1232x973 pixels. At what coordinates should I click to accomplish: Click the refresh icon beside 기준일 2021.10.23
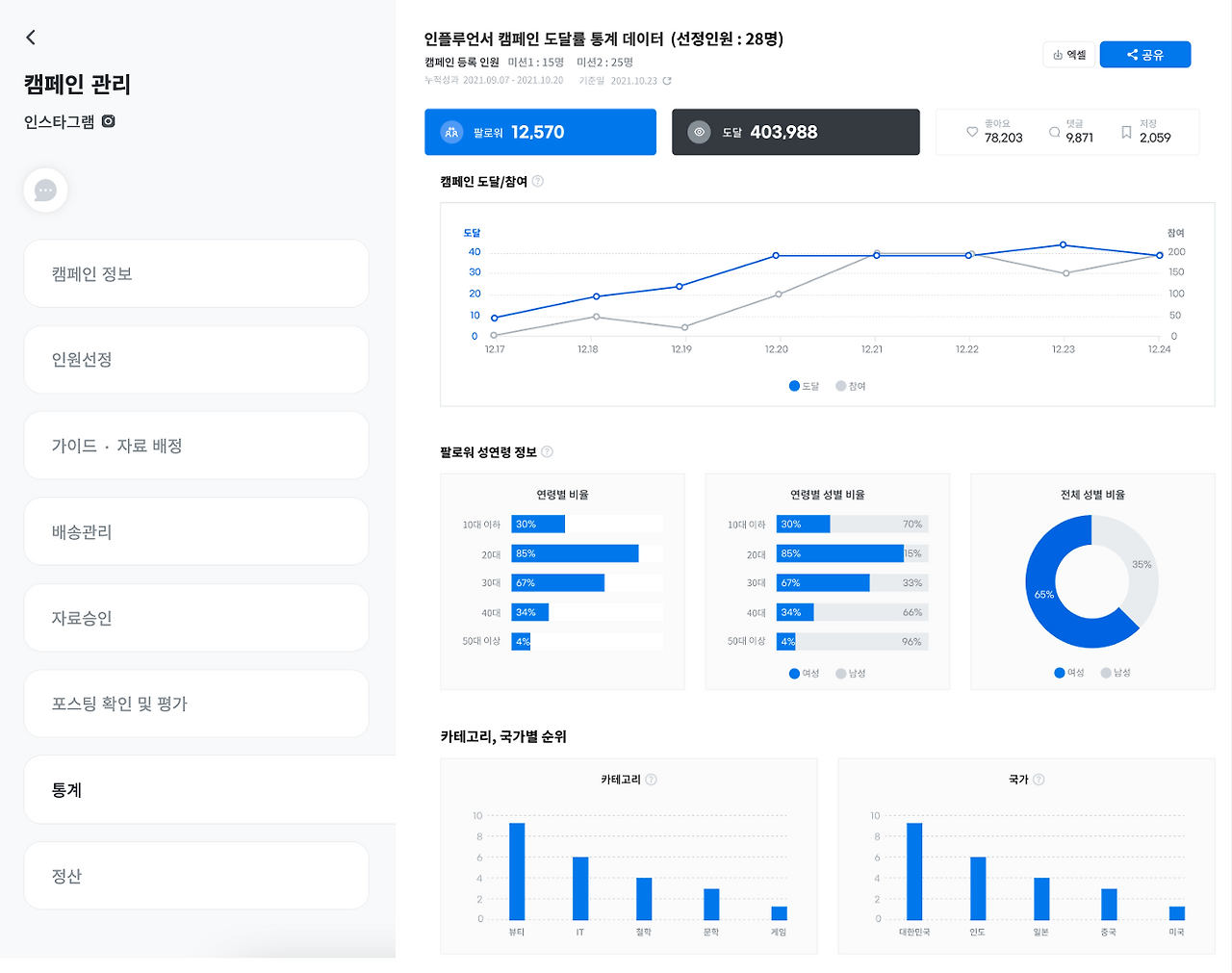click(668, 81)
